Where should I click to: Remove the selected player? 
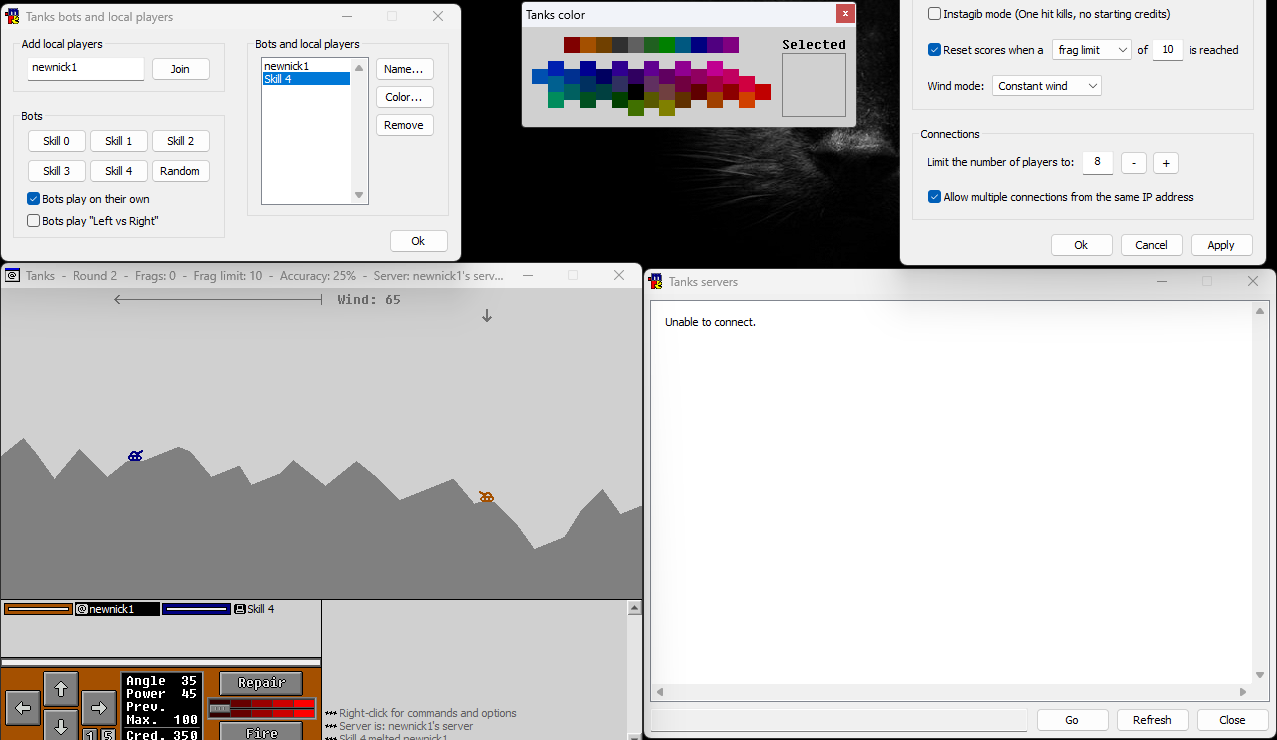[405, 125]
